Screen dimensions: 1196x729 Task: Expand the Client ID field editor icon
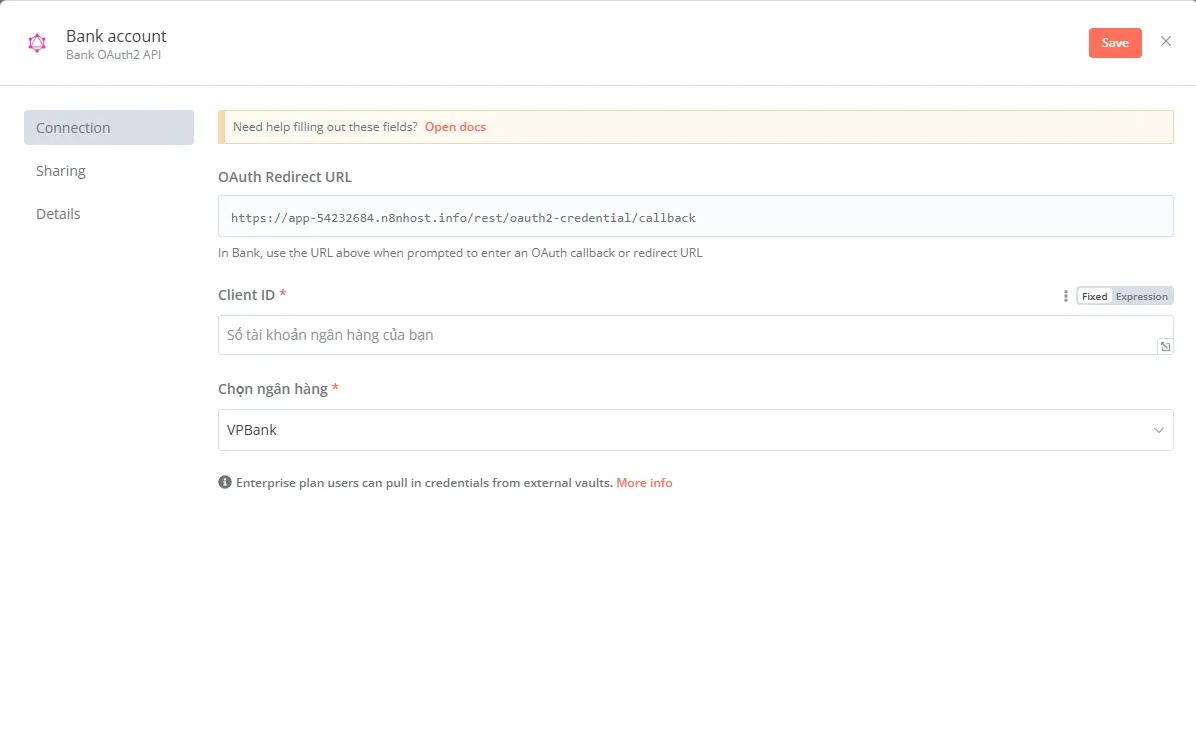(x=1165, y=346)
